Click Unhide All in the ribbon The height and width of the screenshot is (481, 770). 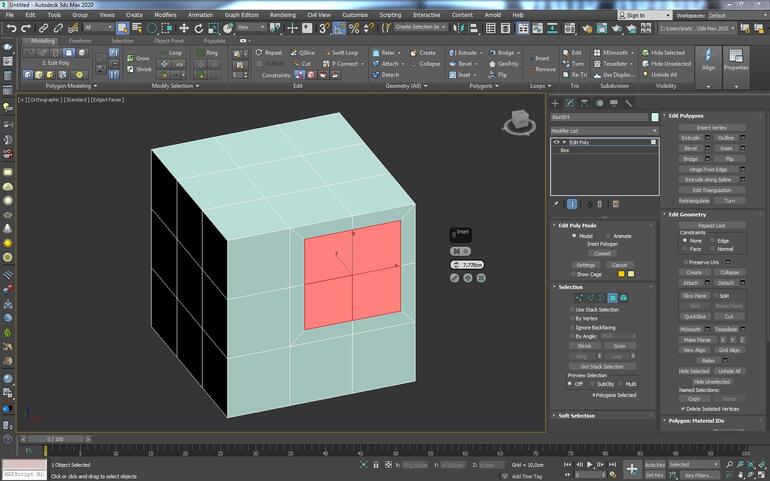tap(660, 75)
